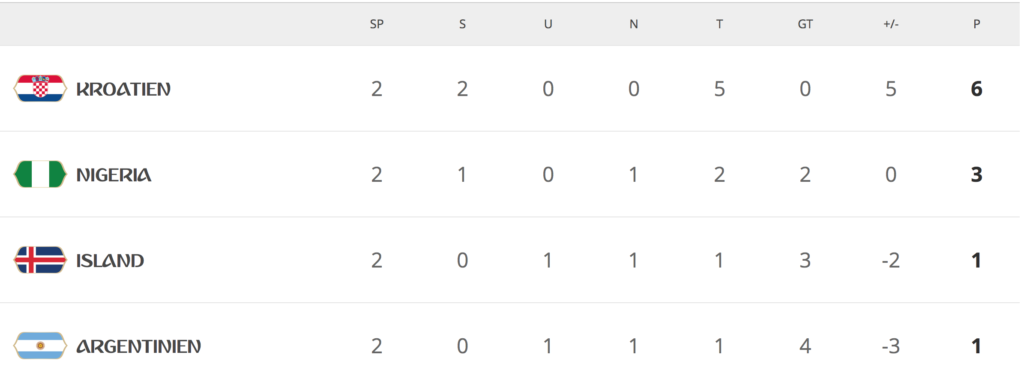1024x373 pixels.
Task: Click the GT column header
Action: (805, 25)
